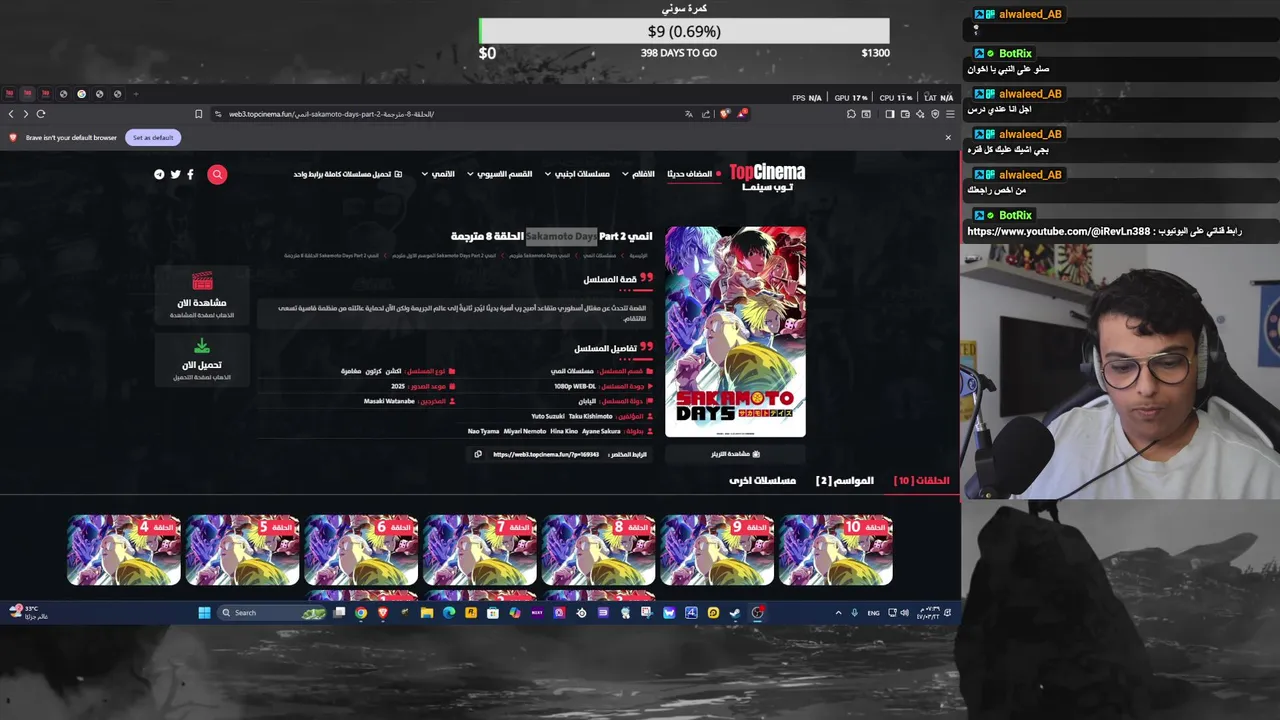Open episode 5 thumbnail
Viewport: 1280px width, 720px height.
pos(242,550)
